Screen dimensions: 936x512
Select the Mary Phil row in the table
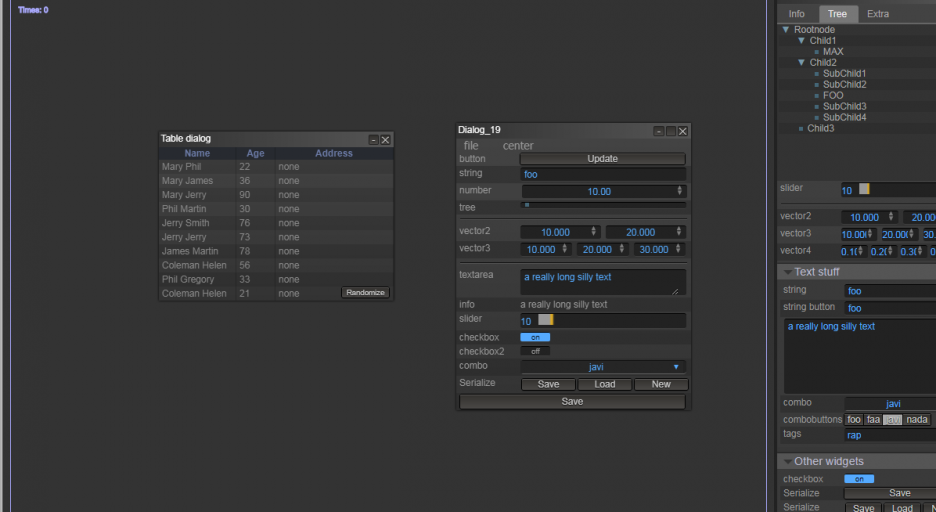tap(276, 166)
